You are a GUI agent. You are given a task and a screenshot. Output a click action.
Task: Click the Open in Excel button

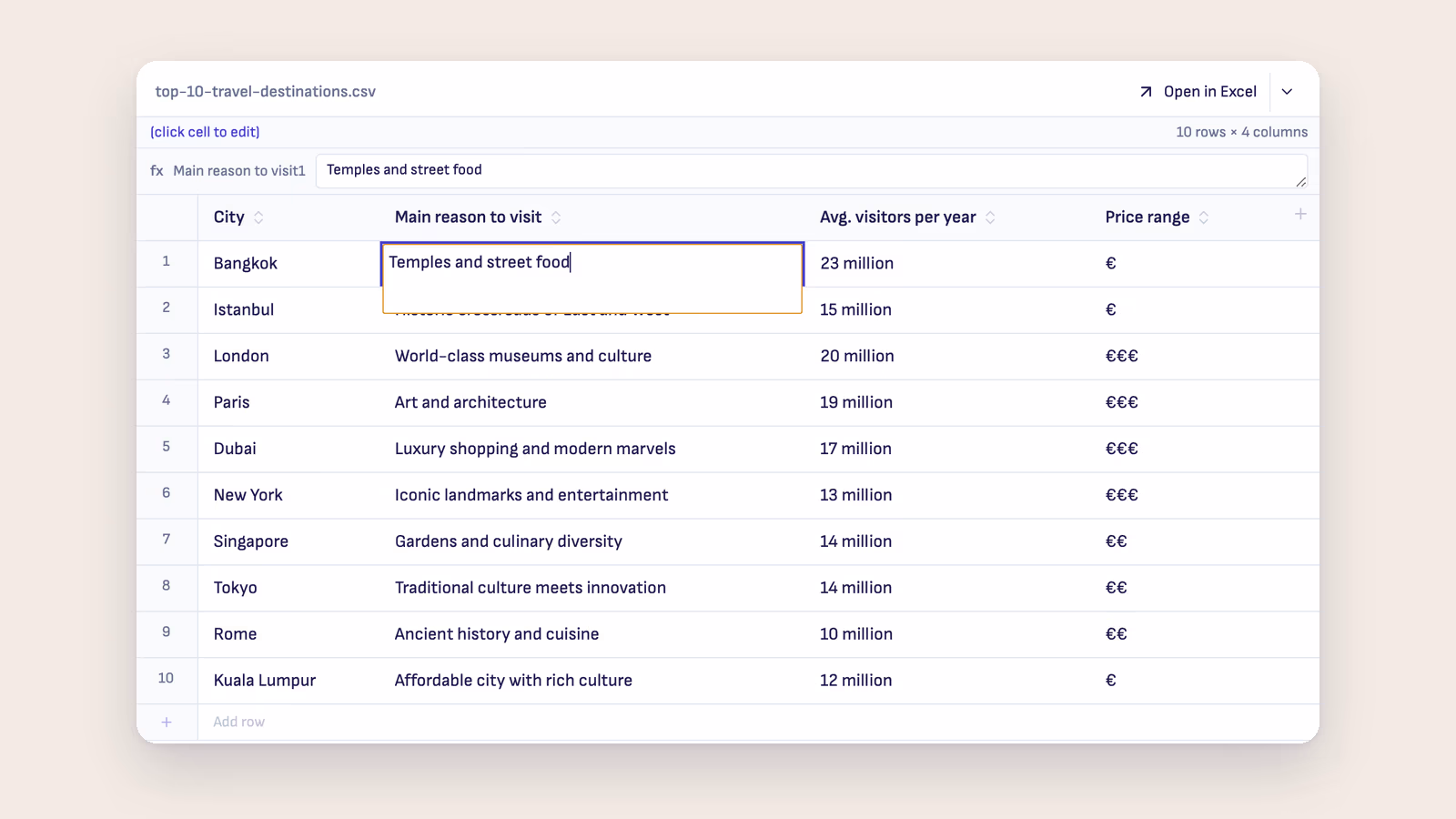1198,91
